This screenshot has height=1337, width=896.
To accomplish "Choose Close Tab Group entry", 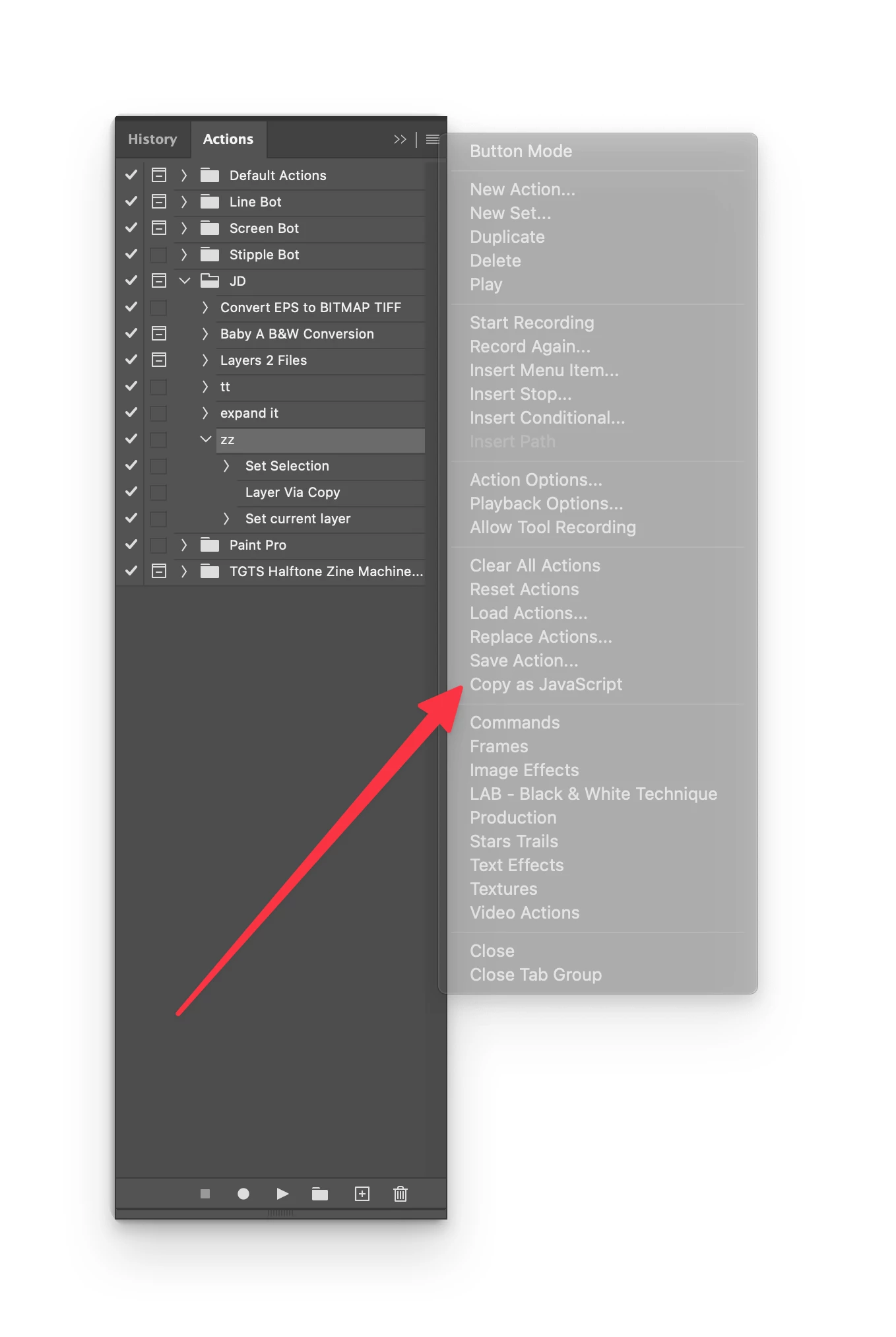I will click(536, 975).
